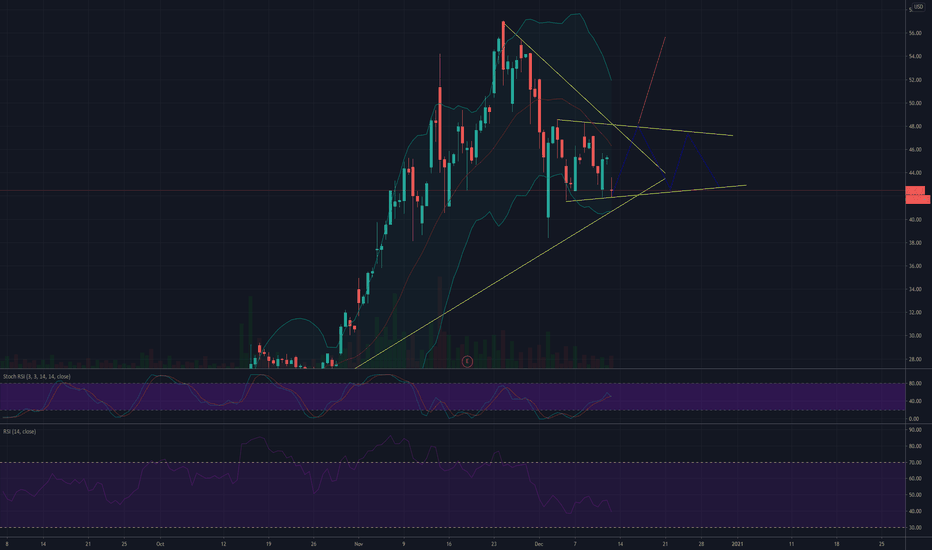Select the red projected breakout trend line
Image resolution: width=932 pixels, height=550 pixels.
point(652,80)
